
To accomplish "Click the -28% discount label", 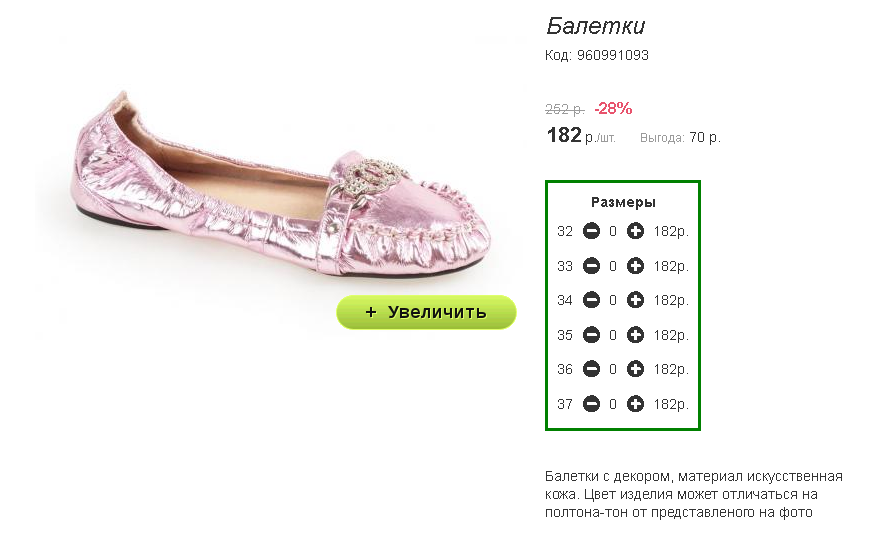I will click(x=613, y=108).
